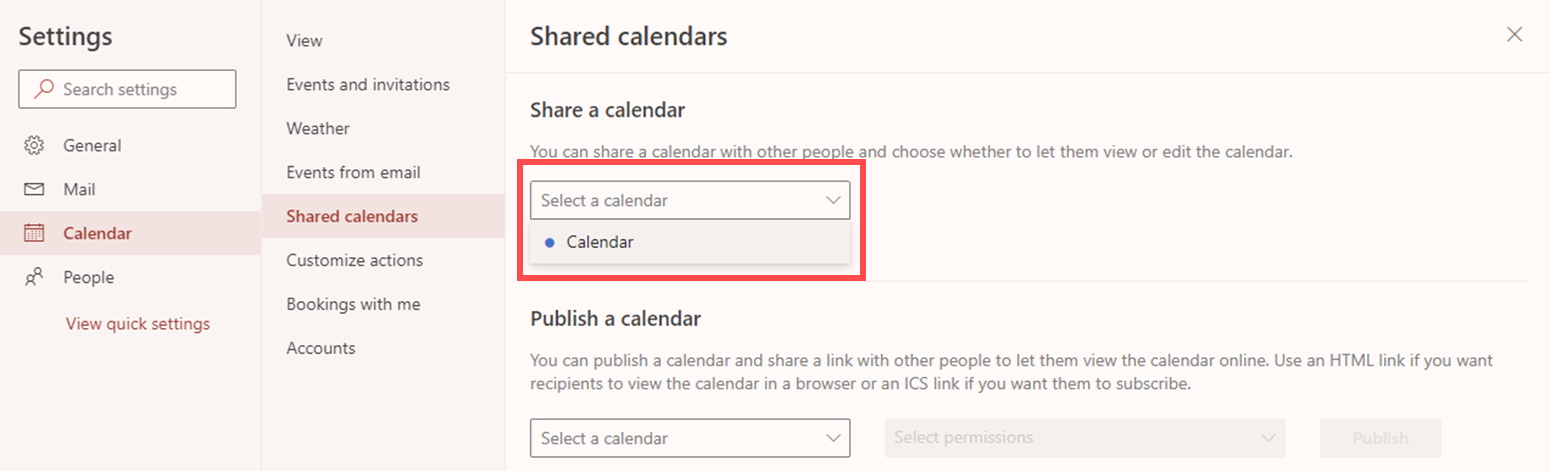
Task: Expand the Publish a calendar dropdown
Action: pos(690,438)
